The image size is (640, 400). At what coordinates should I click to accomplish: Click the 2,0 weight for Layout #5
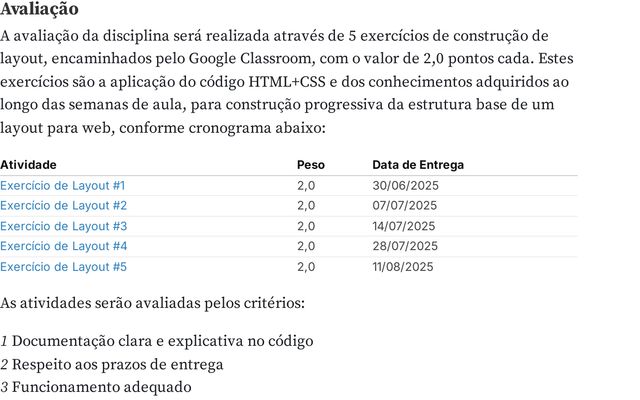pyautogui.click(x=306, y=266)
